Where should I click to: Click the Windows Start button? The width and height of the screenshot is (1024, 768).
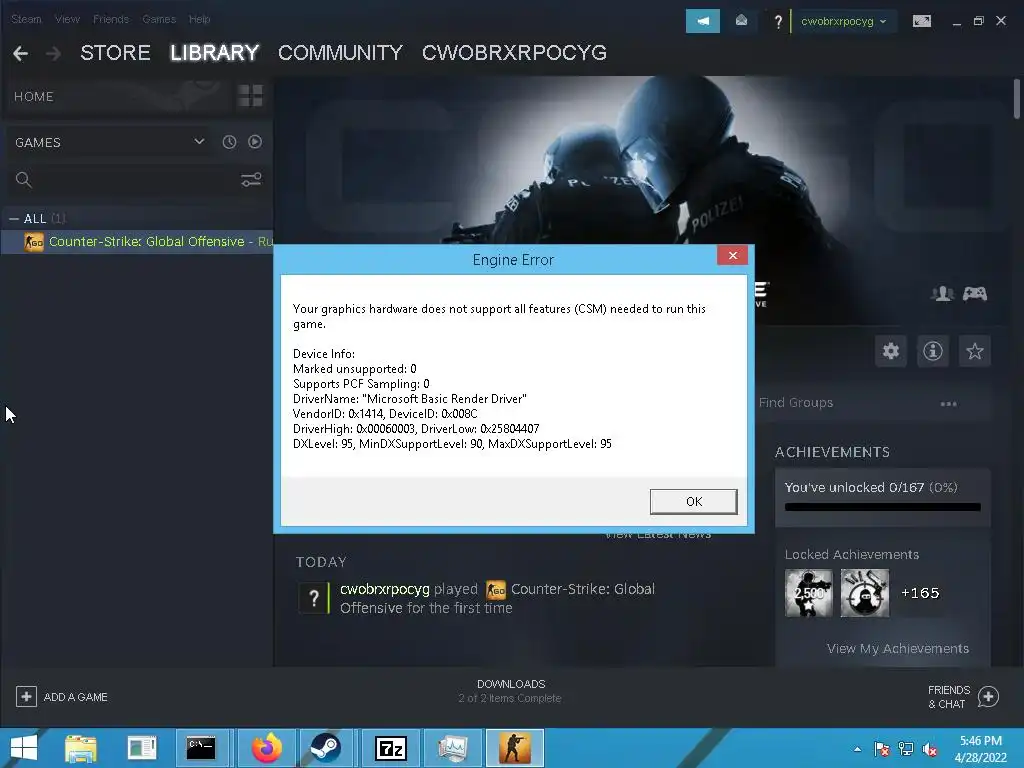tap(24, 748)
